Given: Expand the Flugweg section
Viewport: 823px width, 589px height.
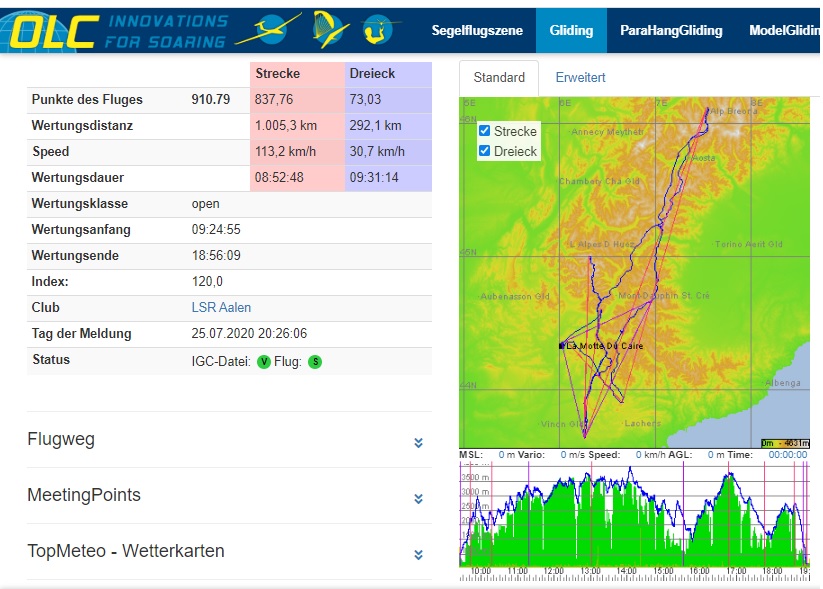Looking at the screenshot, I should (x=418, y=443).
